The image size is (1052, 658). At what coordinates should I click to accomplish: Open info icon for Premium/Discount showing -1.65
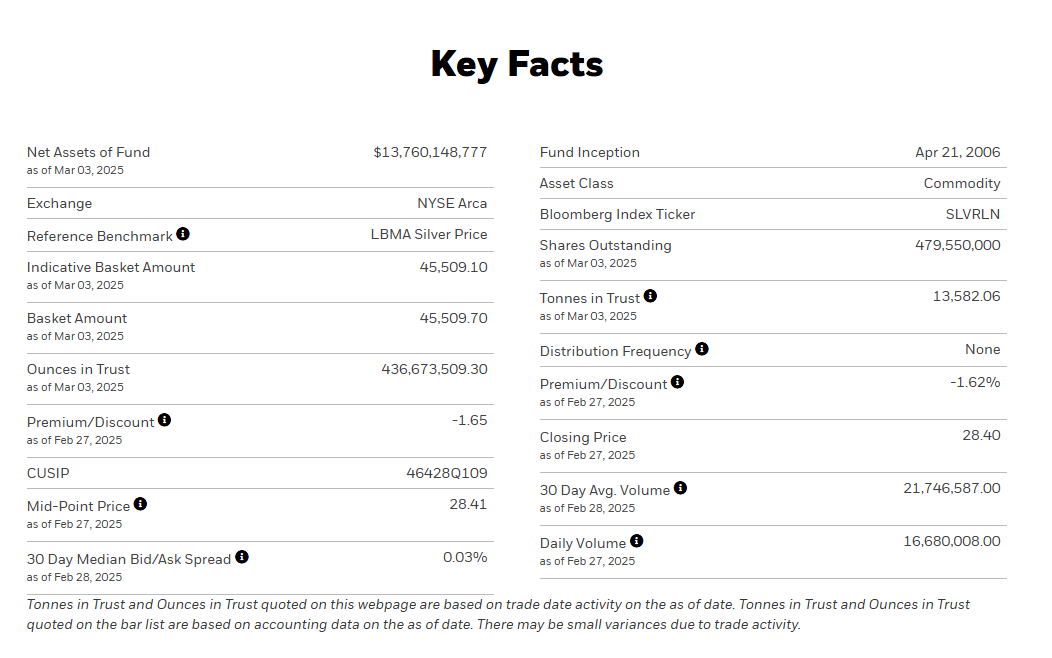tap(164, 420)
